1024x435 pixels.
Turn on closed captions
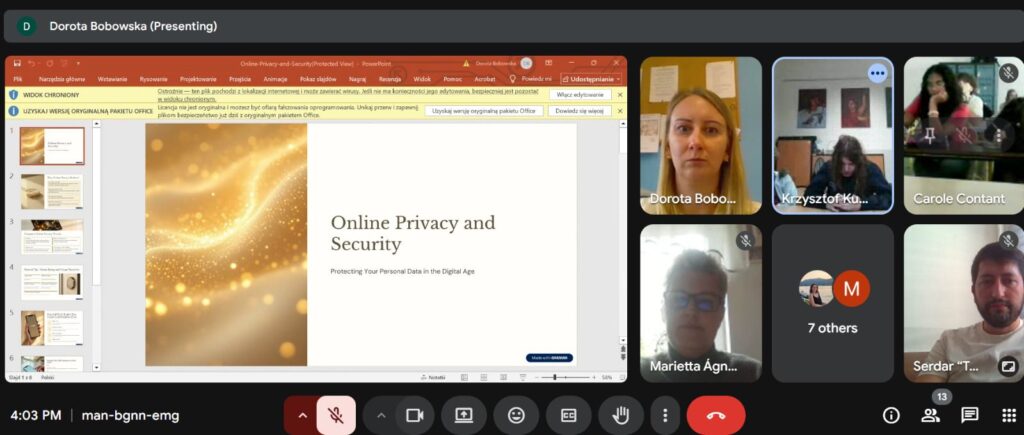point(568,415)
